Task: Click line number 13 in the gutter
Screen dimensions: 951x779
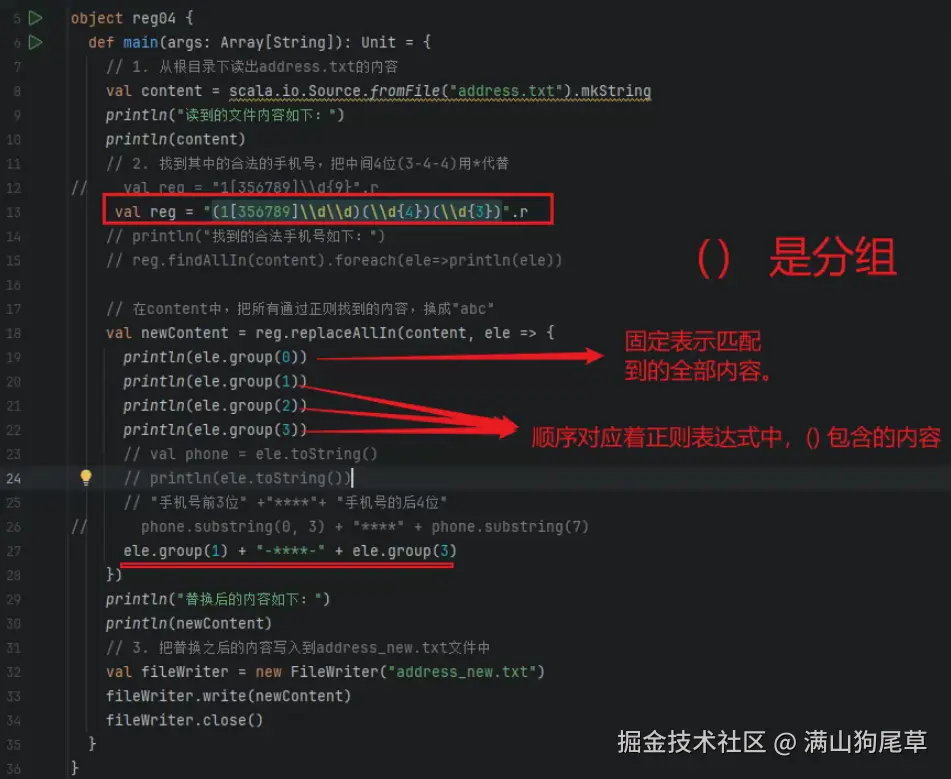Action: pyautogui.click(x=13, y=212)
